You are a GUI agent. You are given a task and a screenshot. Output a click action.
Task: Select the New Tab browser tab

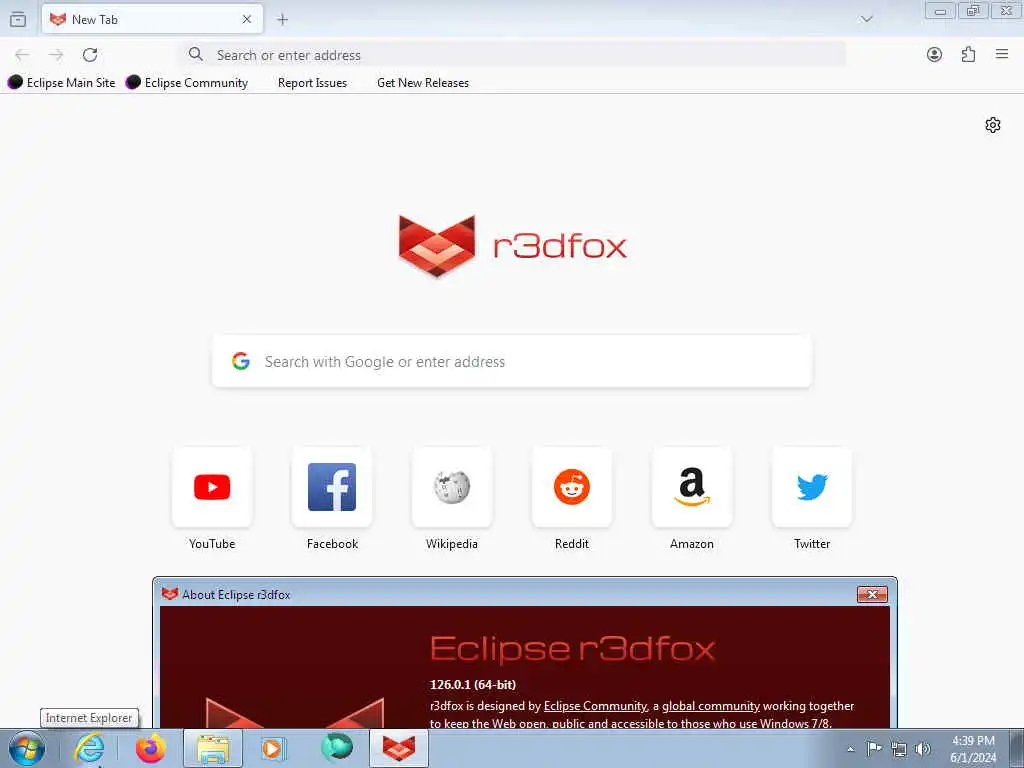coord(152,20)
